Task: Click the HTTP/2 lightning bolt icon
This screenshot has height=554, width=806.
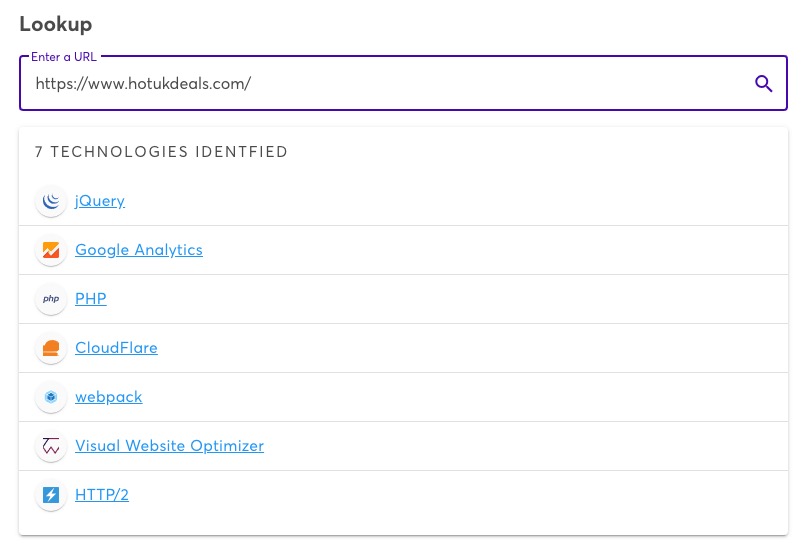Action: pyautogui.click(x=51, y=495)
